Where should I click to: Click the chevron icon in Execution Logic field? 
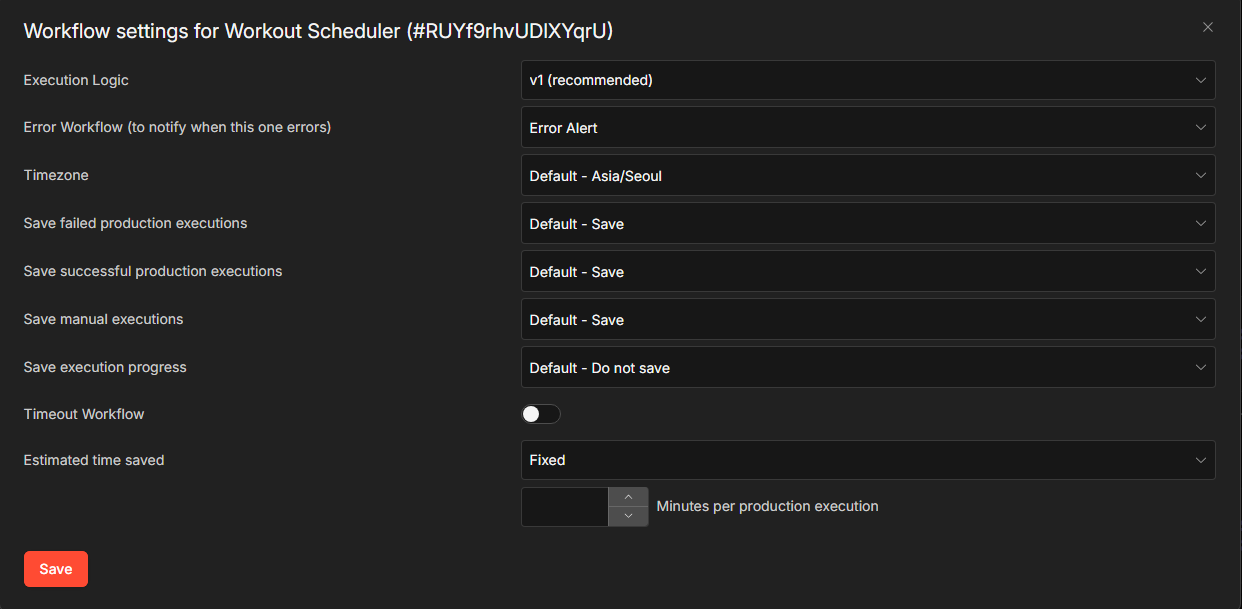coord(1201,80)
